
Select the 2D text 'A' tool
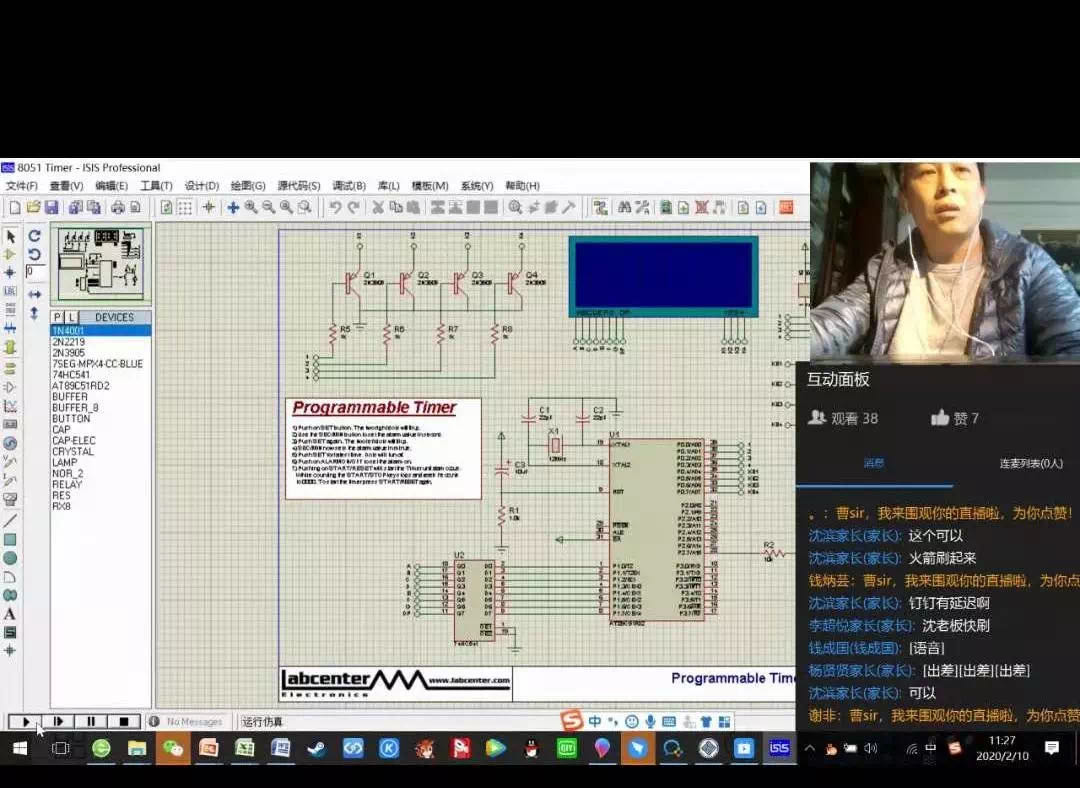[10, 614]
